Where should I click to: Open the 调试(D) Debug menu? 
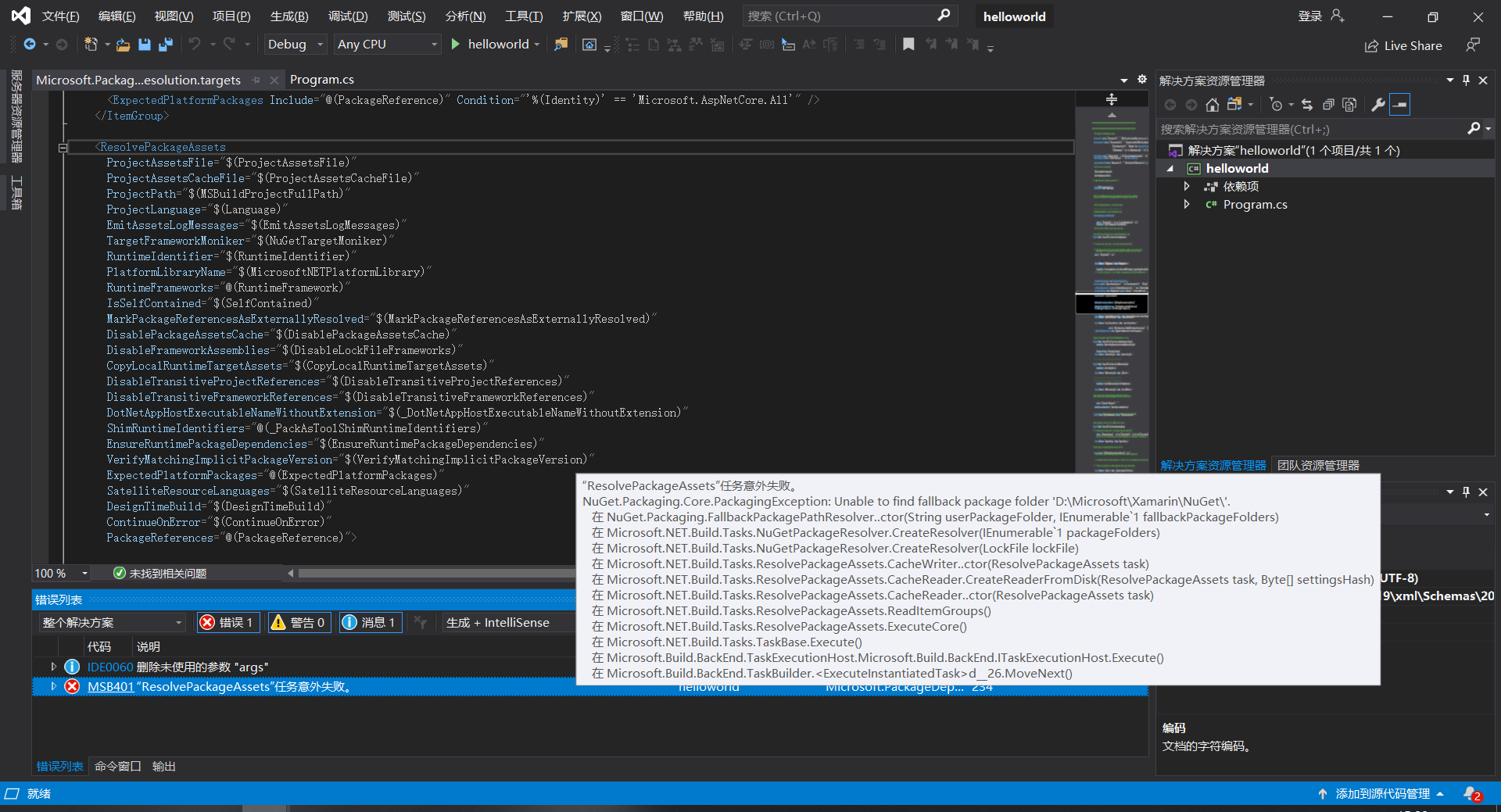tap(348, 16)
